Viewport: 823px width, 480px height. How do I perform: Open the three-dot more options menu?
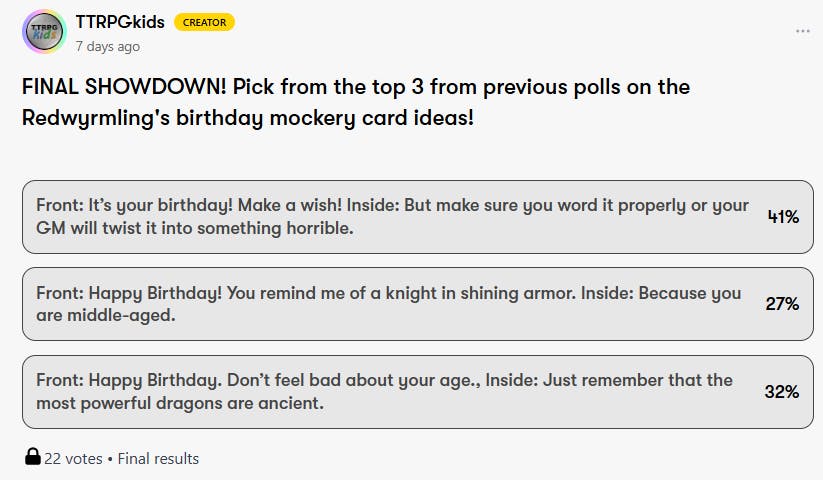802,31
